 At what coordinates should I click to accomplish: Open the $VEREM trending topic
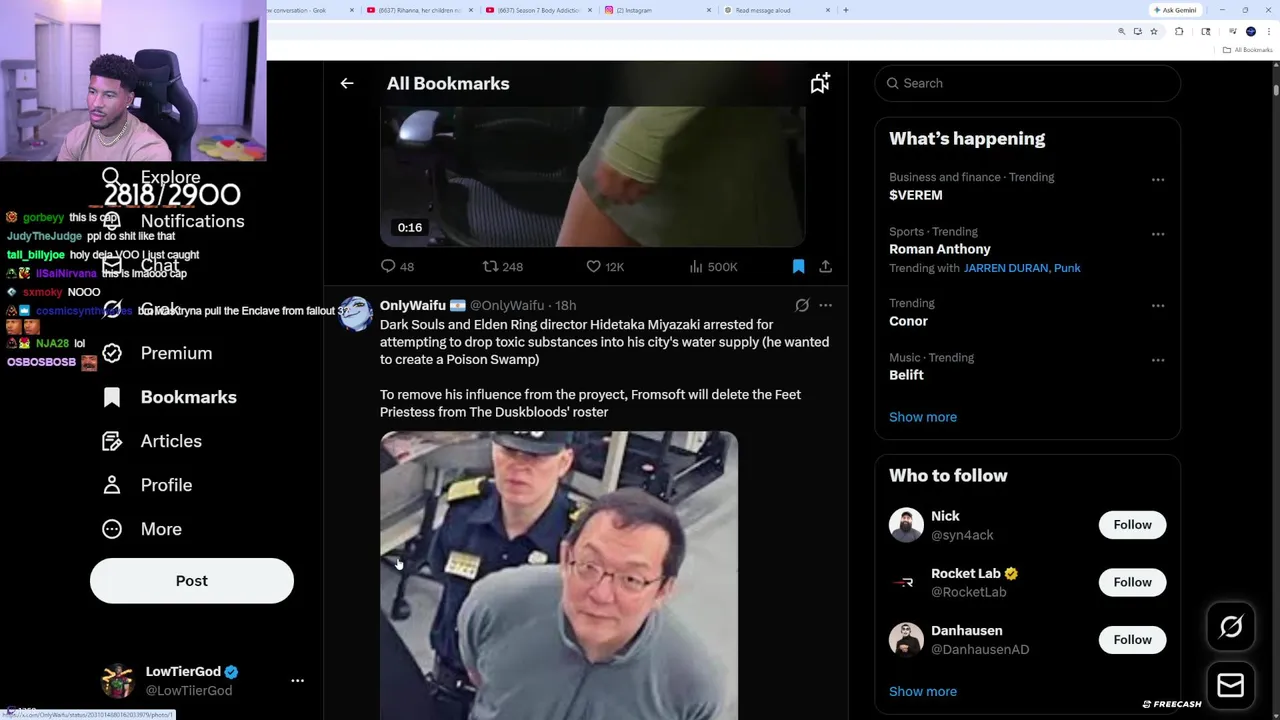(915, 195)
